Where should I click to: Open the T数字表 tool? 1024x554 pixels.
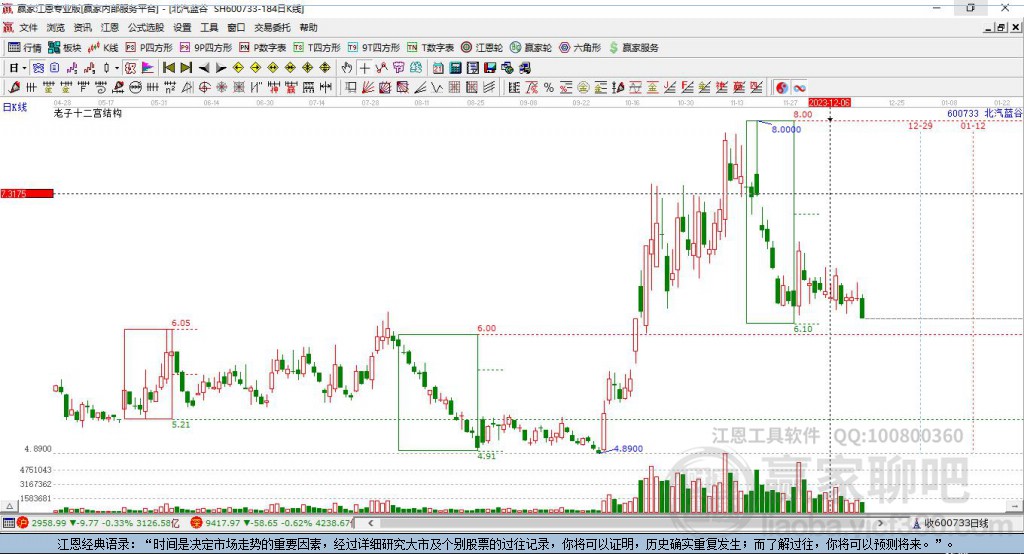[430, 48]
